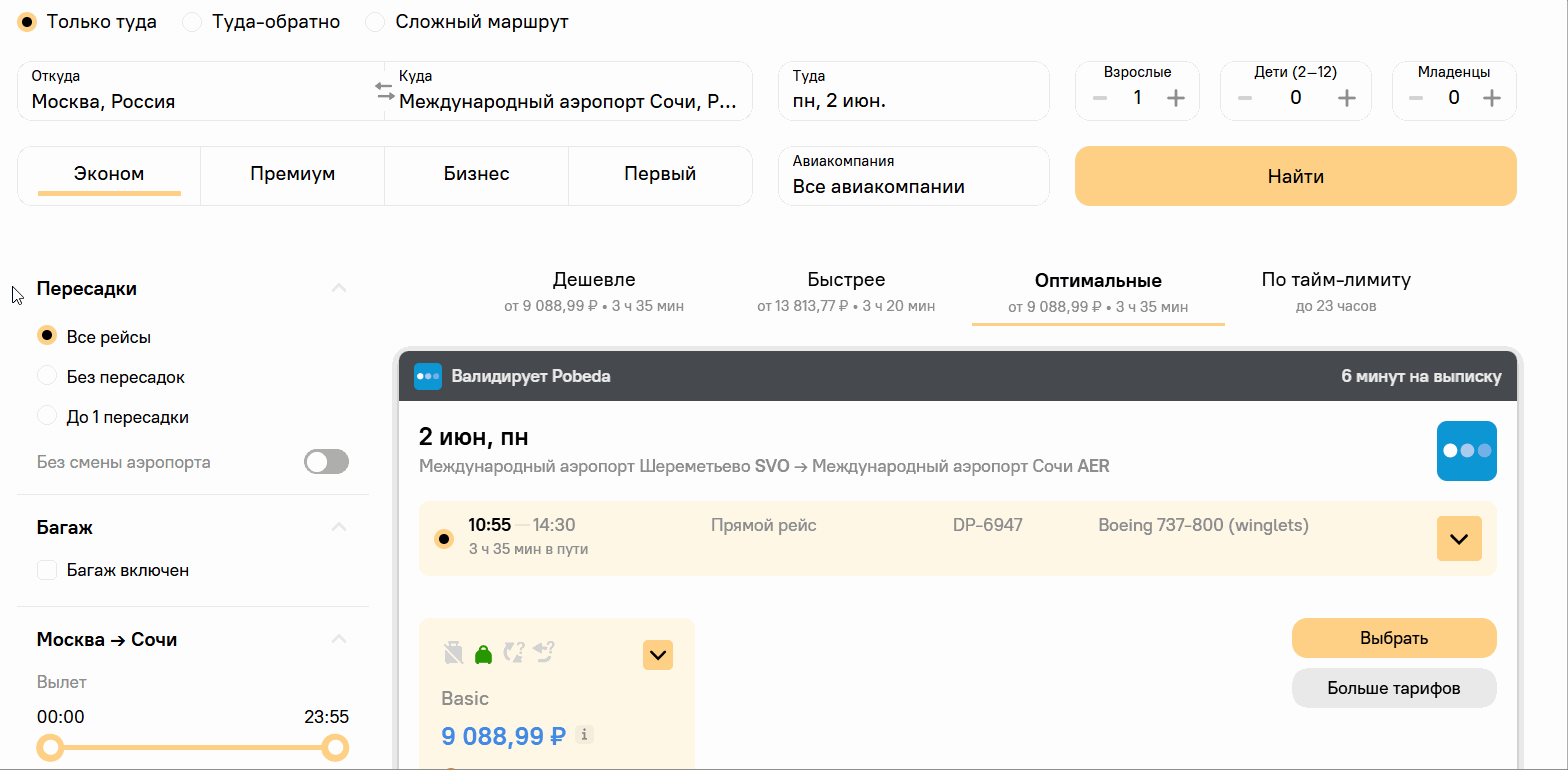Click the Больше тарифов button
The width and height of the screenshot is (1568, 770).
coord(1394,688)
